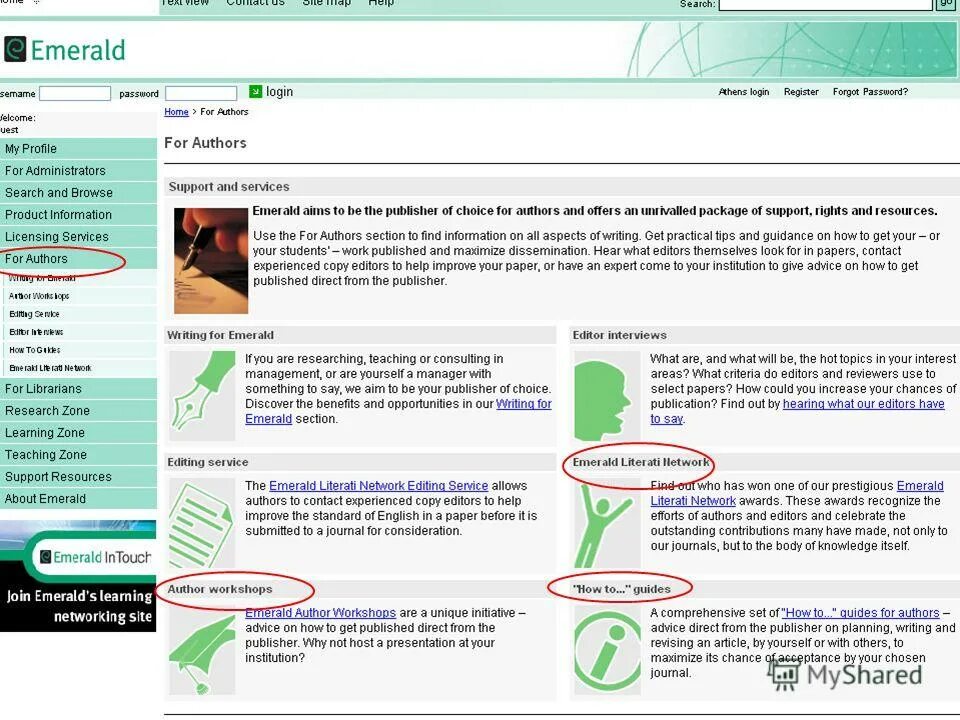Click the circular information 'i' icon
The height and width of the screenshot is (720, 960).
click(x=607, y=652)
